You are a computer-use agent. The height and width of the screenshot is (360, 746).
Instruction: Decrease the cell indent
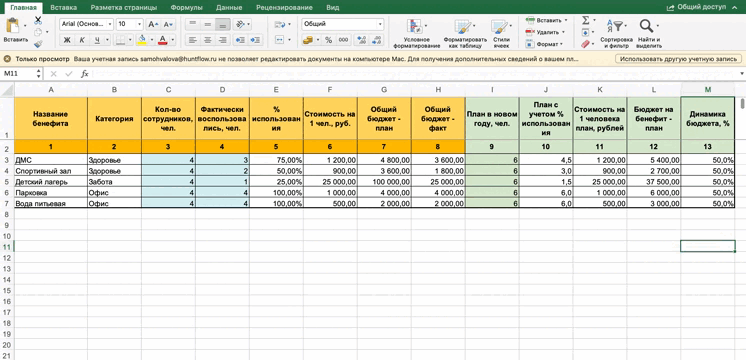point(241,40)
